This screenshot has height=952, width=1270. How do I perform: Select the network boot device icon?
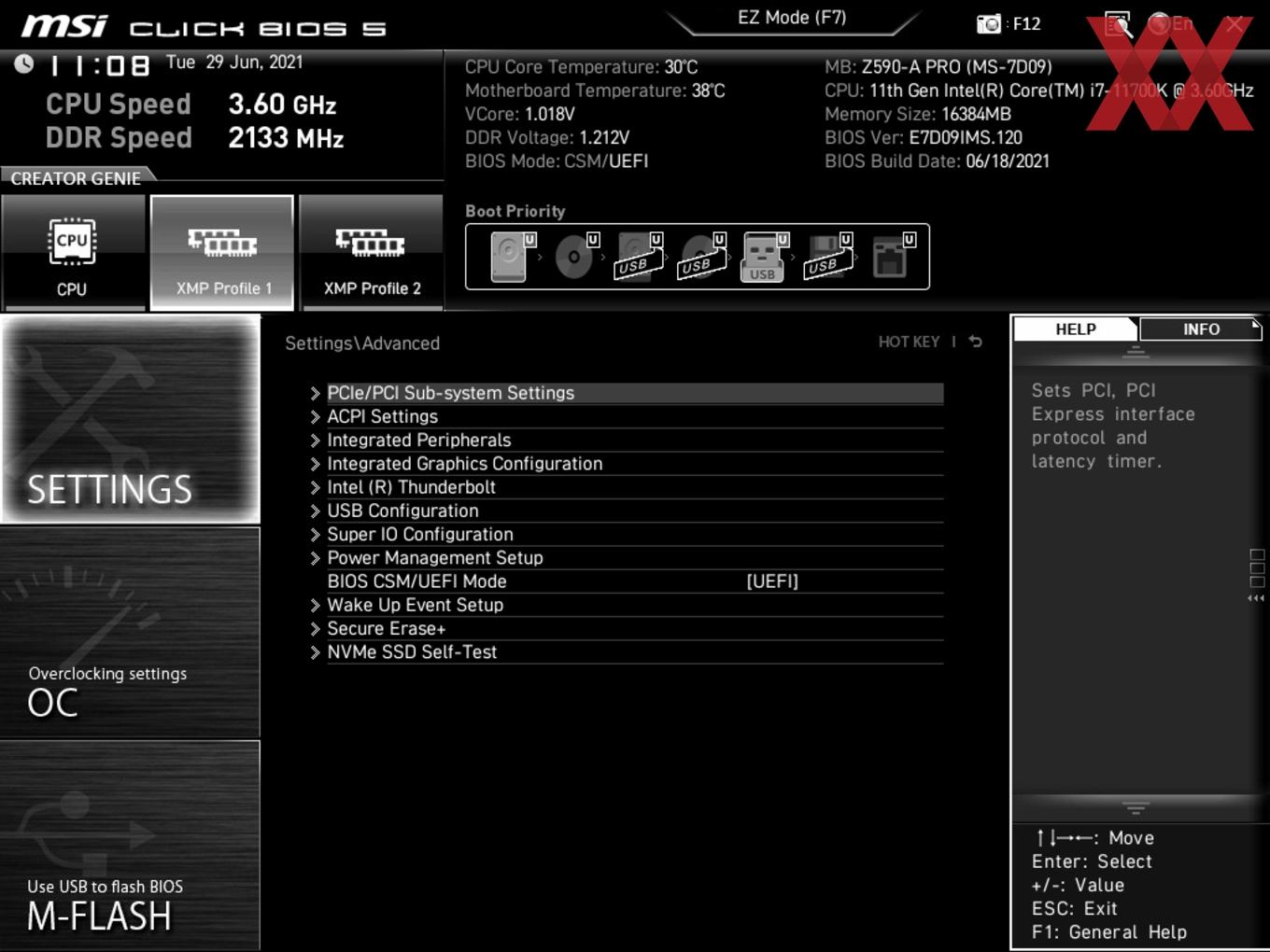click(893, 257)
